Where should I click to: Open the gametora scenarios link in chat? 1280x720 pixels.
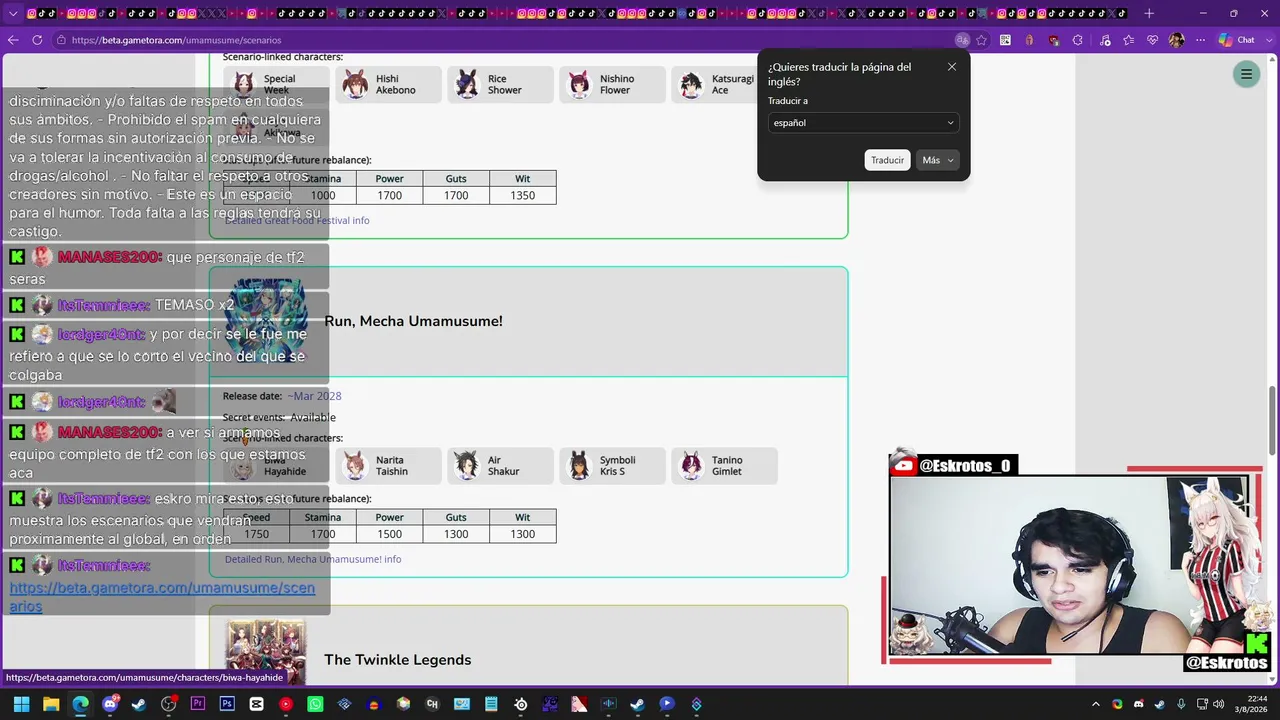pyautogui.click(x=162, y=597)
